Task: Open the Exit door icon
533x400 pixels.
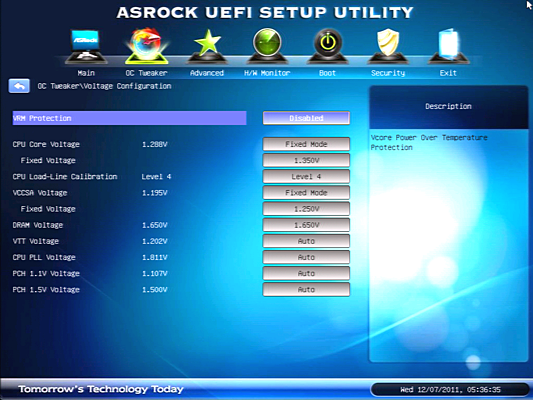Action: click(x=448, y=46)
